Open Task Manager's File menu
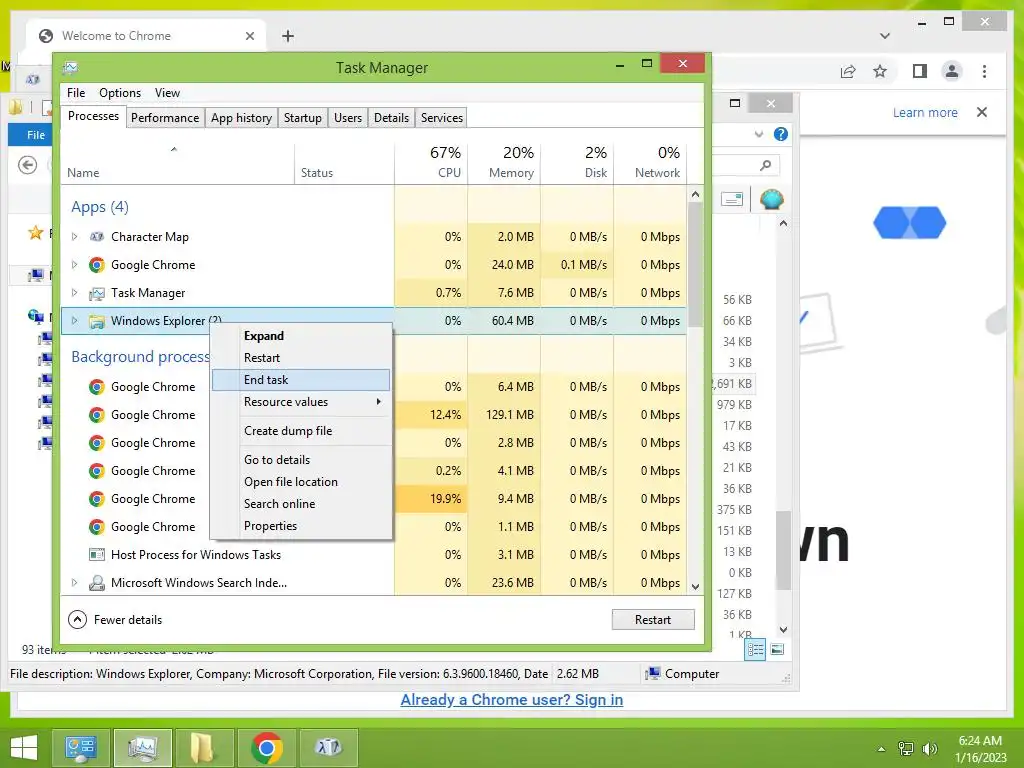 (x=76, y=93)
